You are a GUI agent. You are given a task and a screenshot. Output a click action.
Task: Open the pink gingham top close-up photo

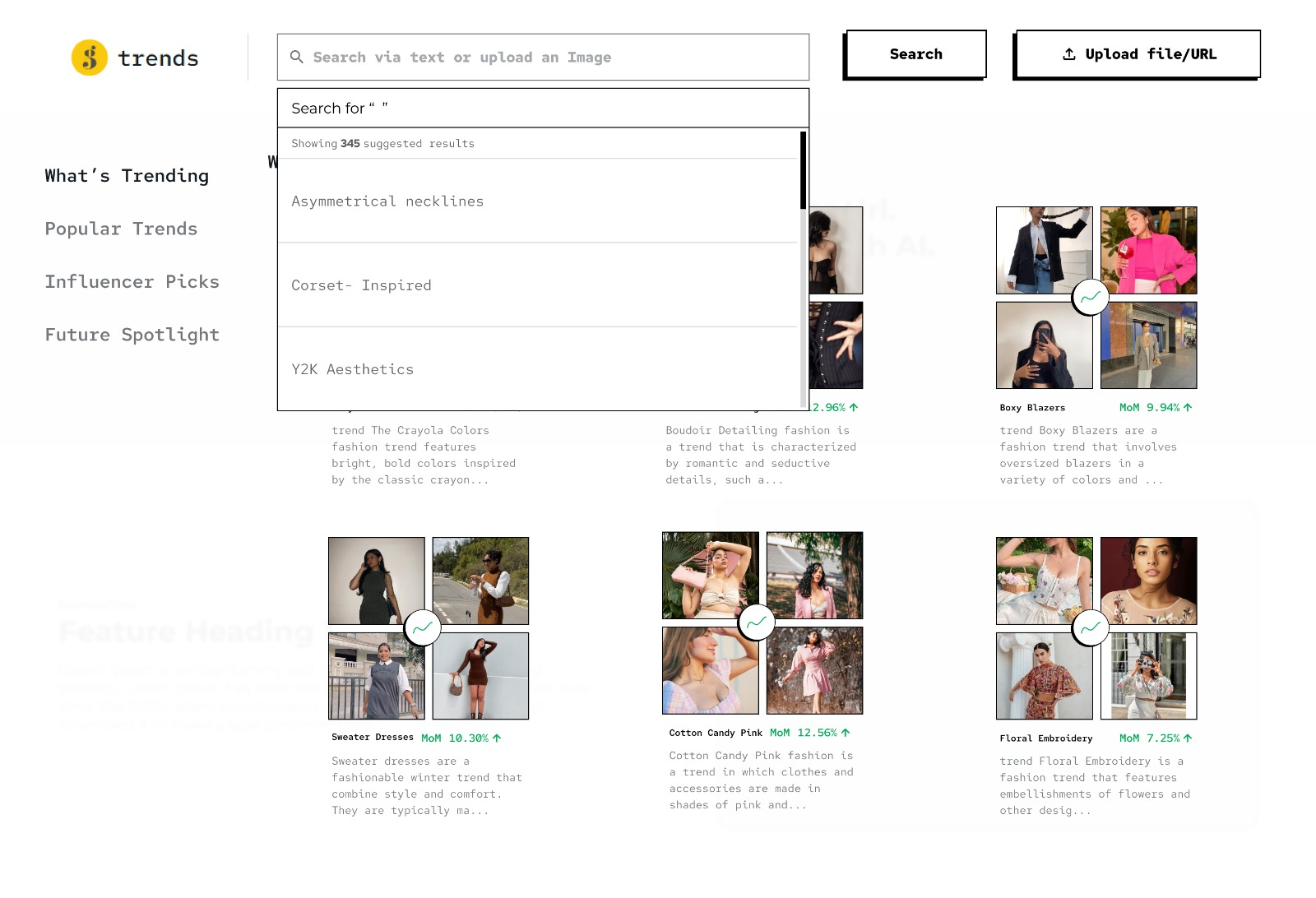(x=711, y=670)
